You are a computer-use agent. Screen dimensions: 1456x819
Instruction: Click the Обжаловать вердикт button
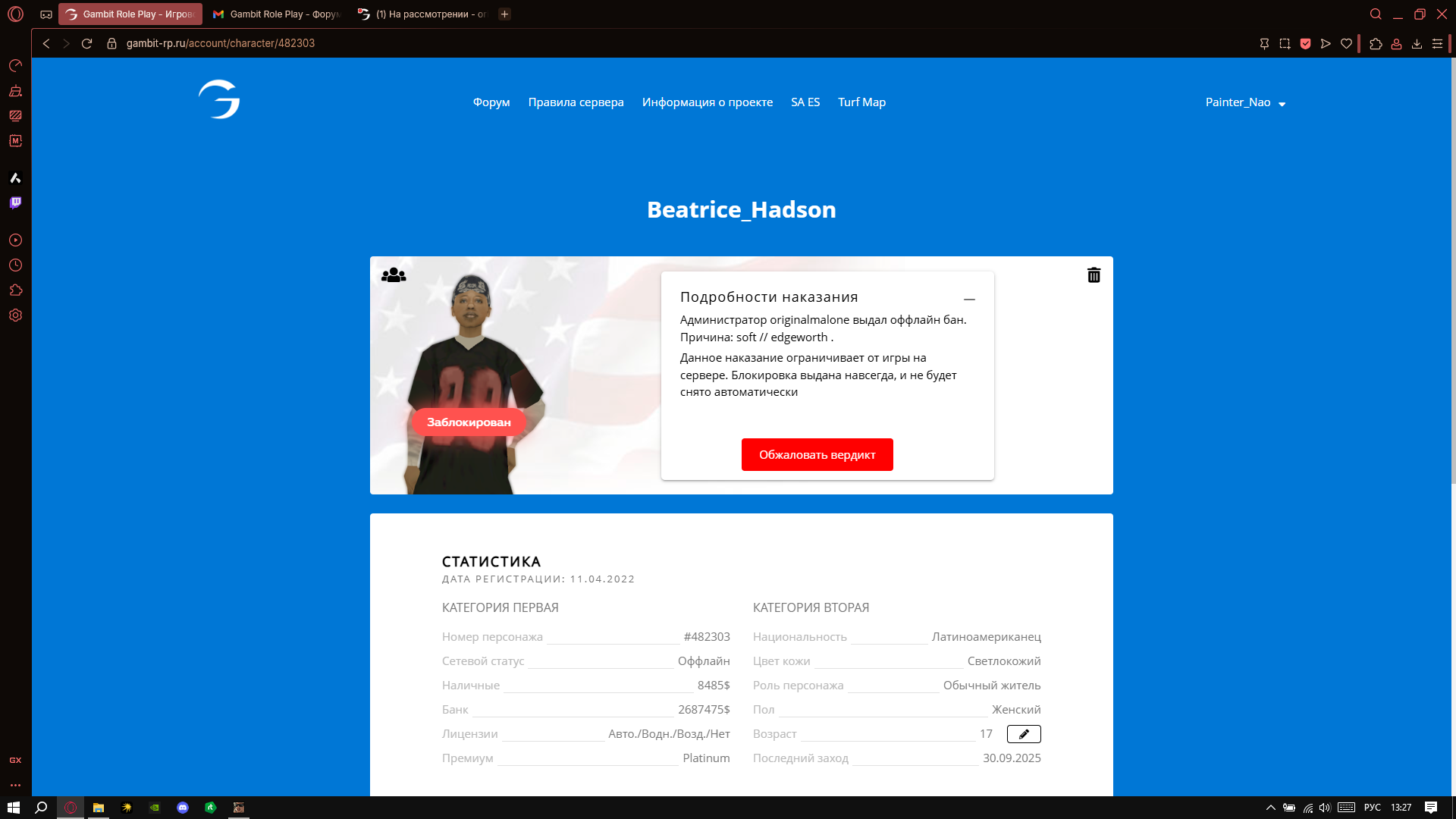tap(817, 455)
